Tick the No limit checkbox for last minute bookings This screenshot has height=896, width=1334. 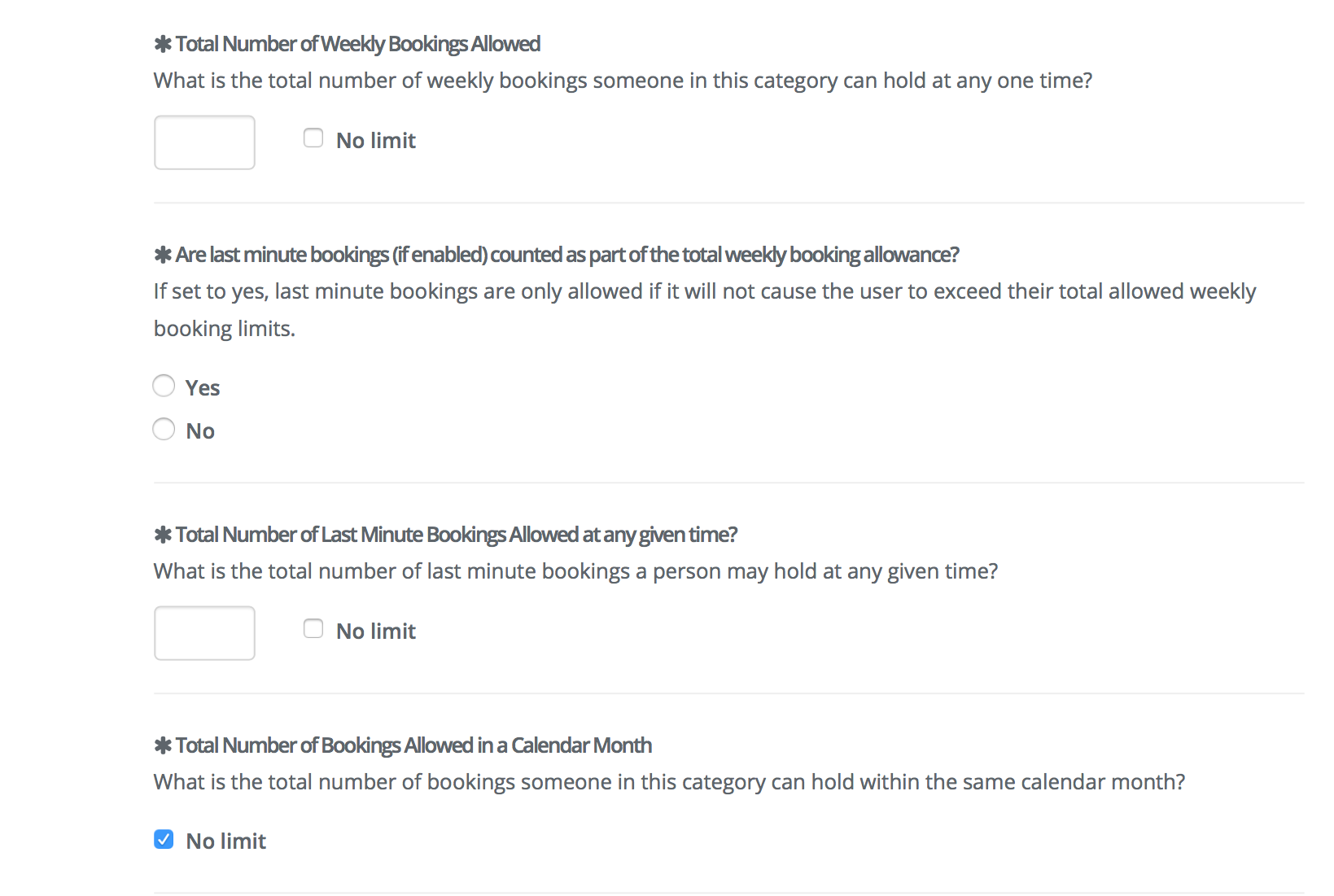[313, 629]
